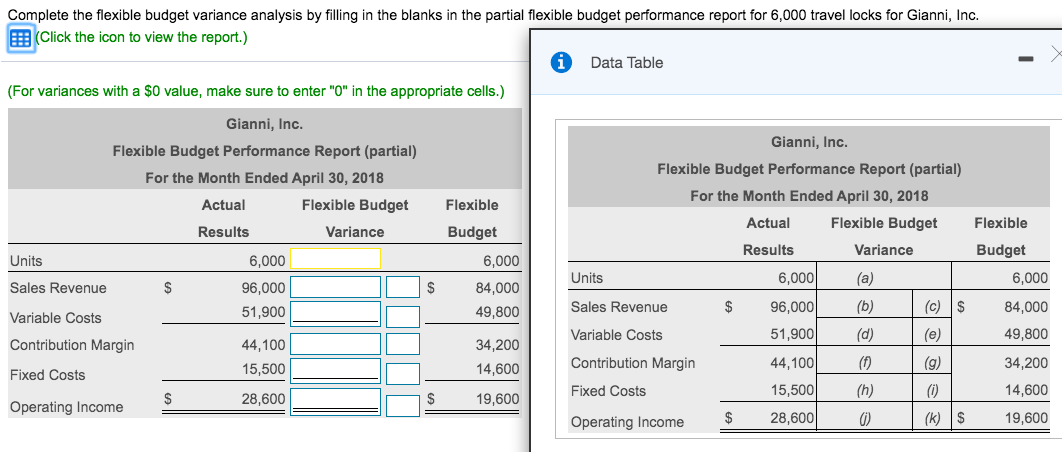Minimize the Data Table popup

tap(1026, 61)
